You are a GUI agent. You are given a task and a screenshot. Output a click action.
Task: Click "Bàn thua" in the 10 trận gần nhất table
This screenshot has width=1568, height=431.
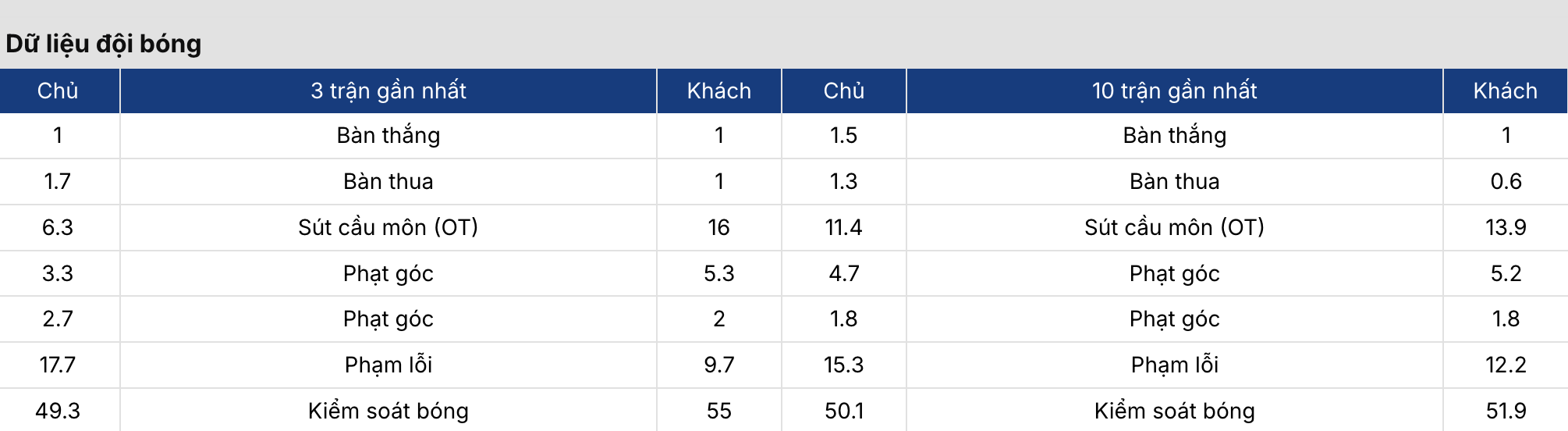click(1174, 182)
